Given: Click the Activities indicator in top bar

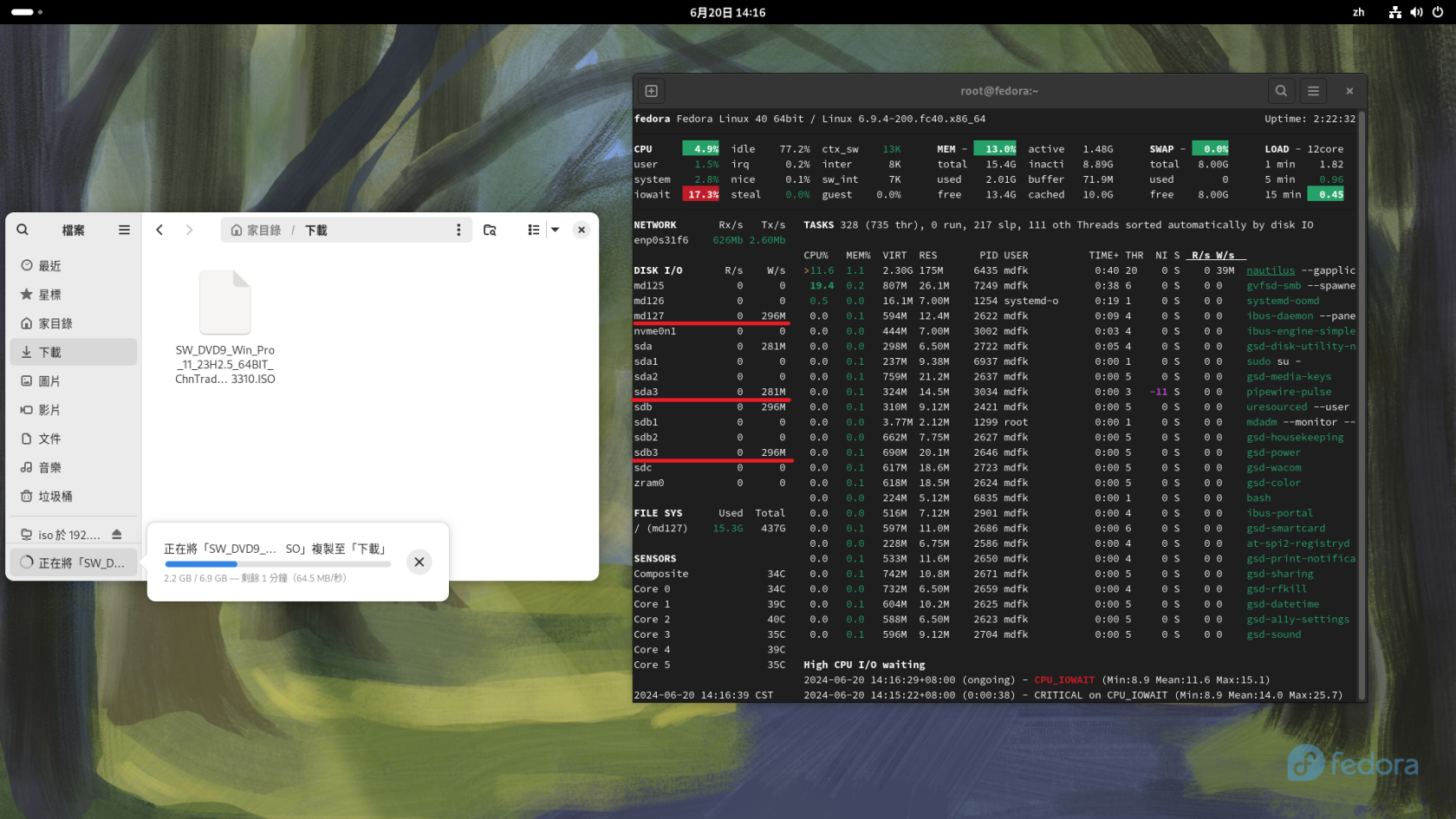Looking at the screenshot, I should (27, 12).
